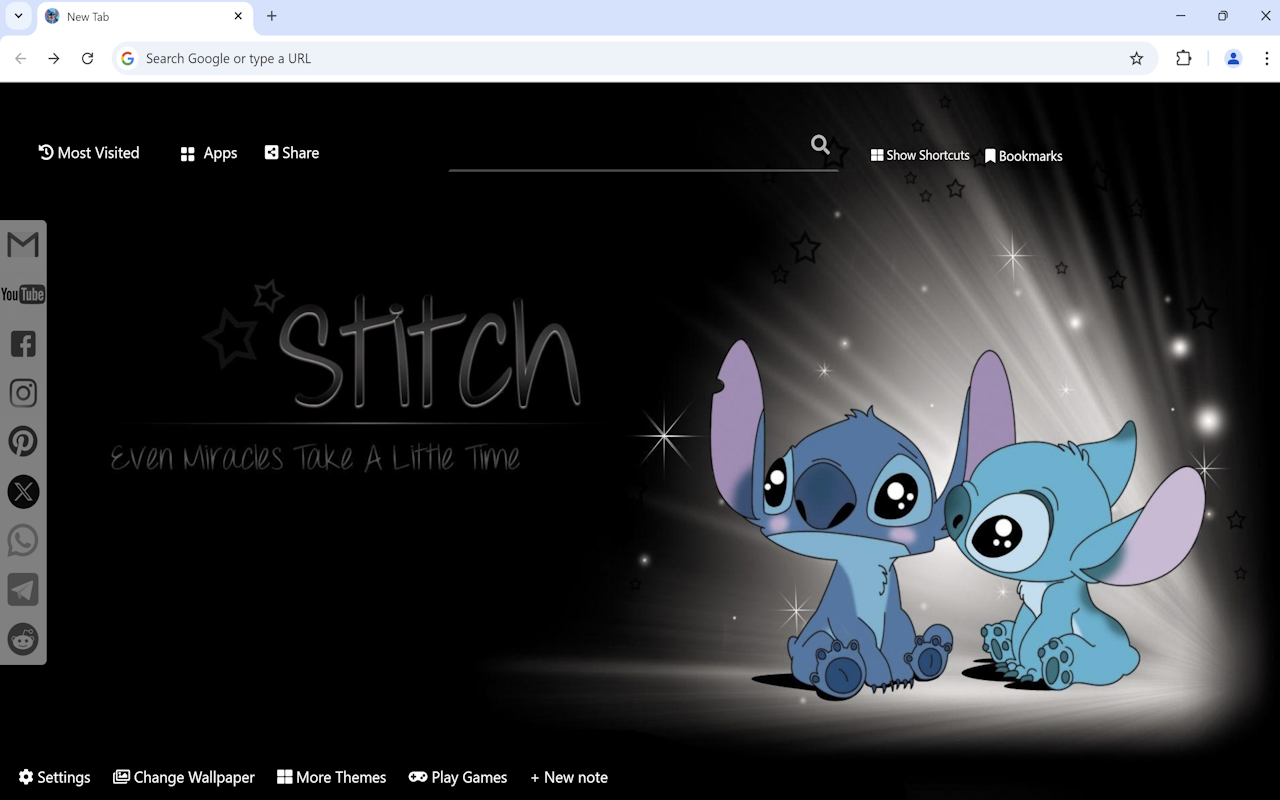This screenshot has height=800, width=1280.
Task: Open Gmail from the sidebar
Action: click(22, 244)
